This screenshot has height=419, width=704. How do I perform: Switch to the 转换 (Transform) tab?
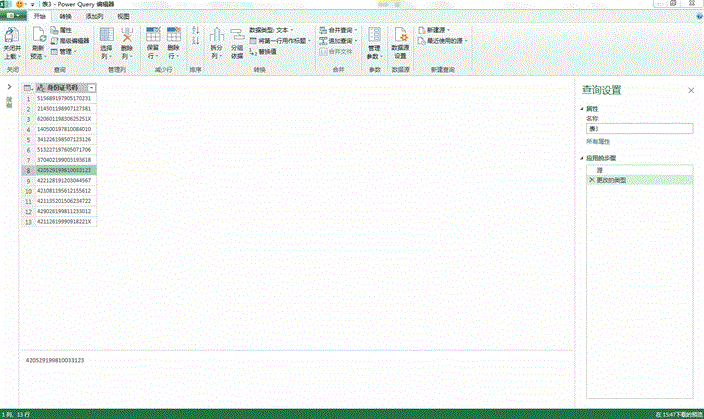pyautogui.click(x=66, y=17)
